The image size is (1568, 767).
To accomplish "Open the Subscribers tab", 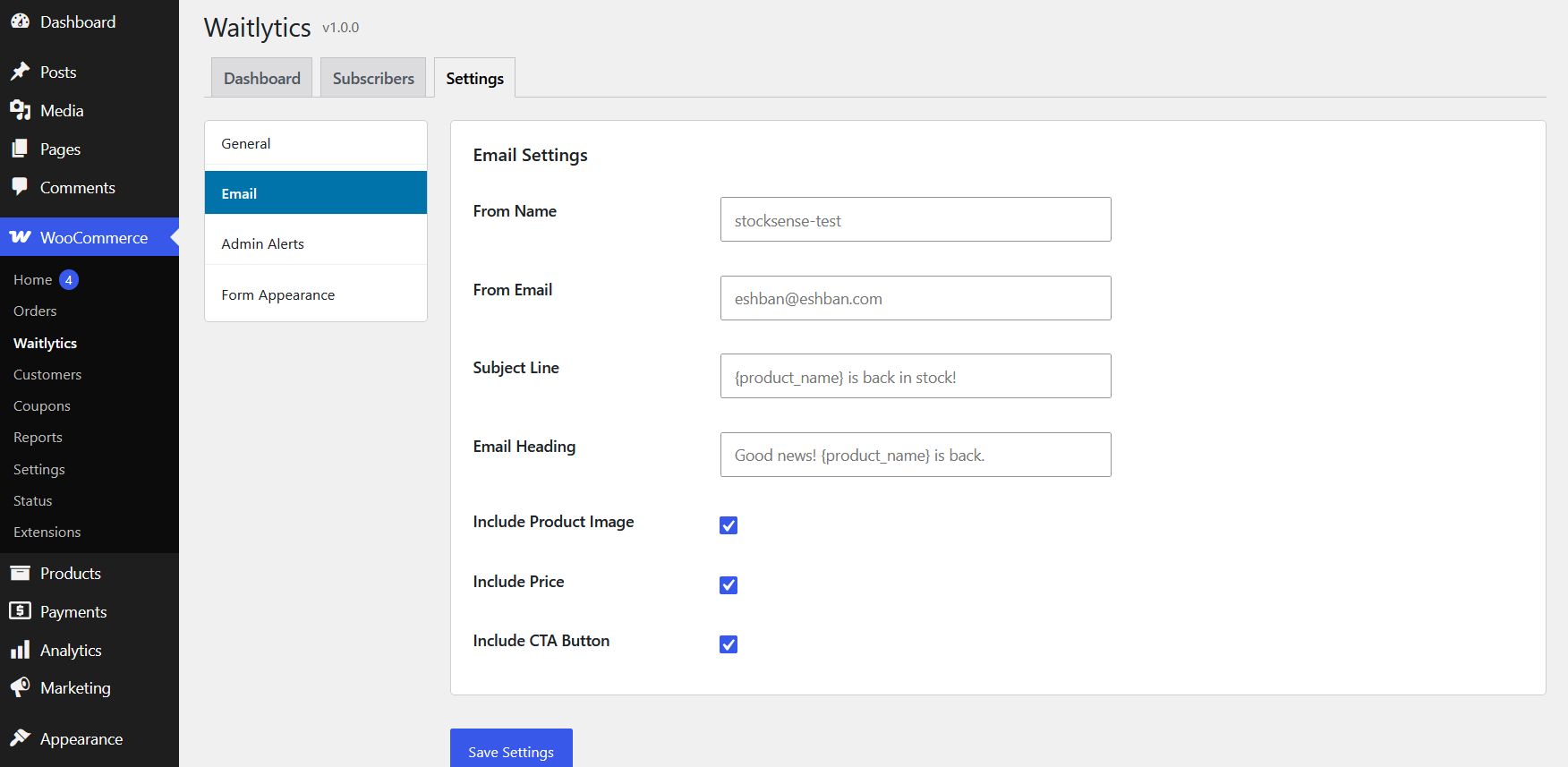I will tap(373, 78).
